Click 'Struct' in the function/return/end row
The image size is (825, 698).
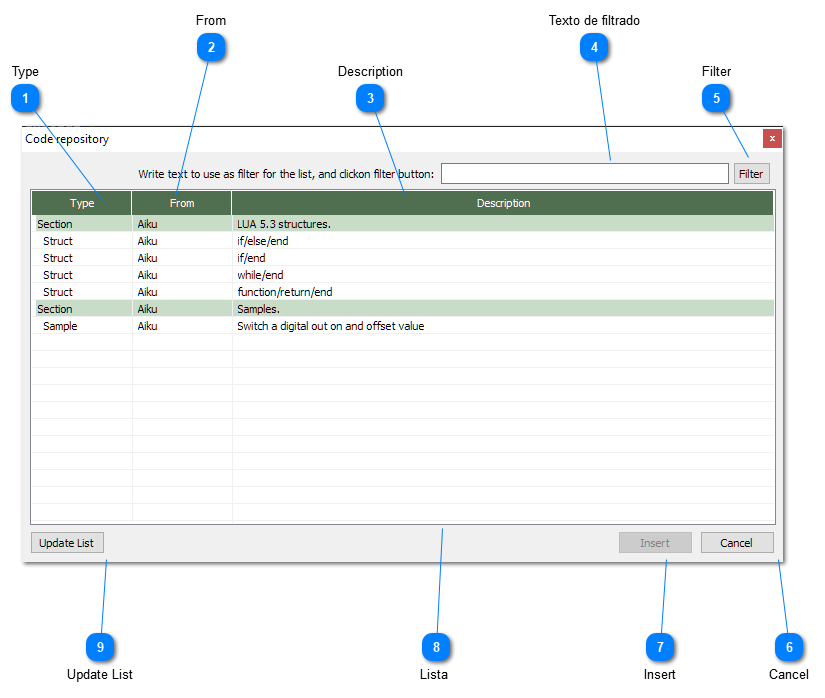click(x=58, y=292)
